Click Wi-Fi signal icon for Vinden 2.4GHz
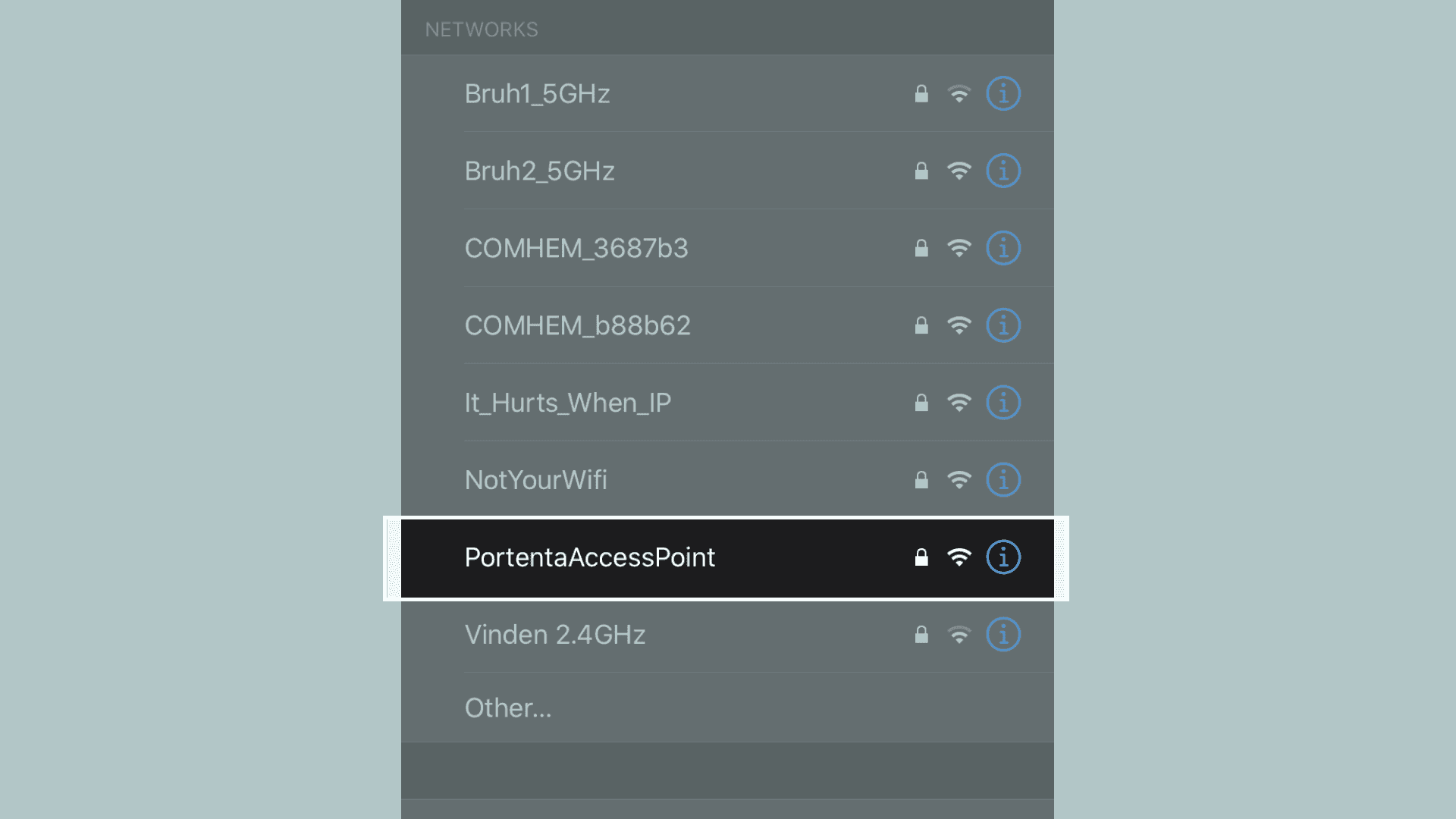Image resolution: width=1456 pixels, height=819 pixels. point(959,635)
